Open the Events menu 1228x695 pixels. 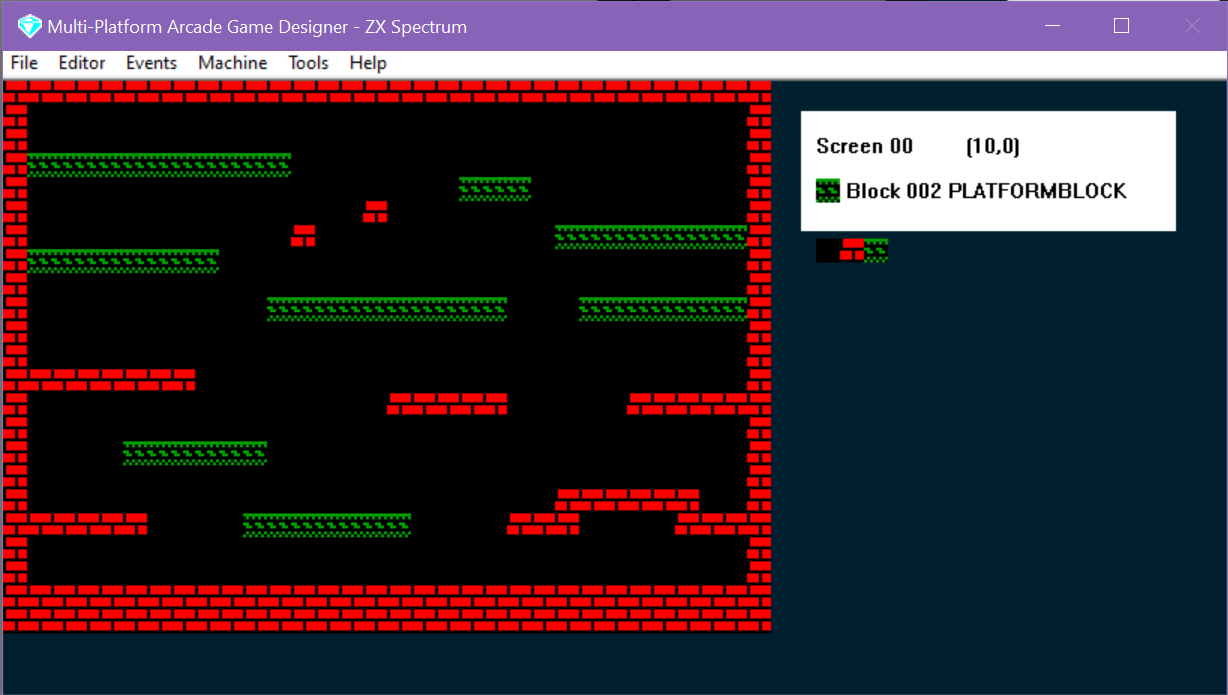[x=151, y=63]
